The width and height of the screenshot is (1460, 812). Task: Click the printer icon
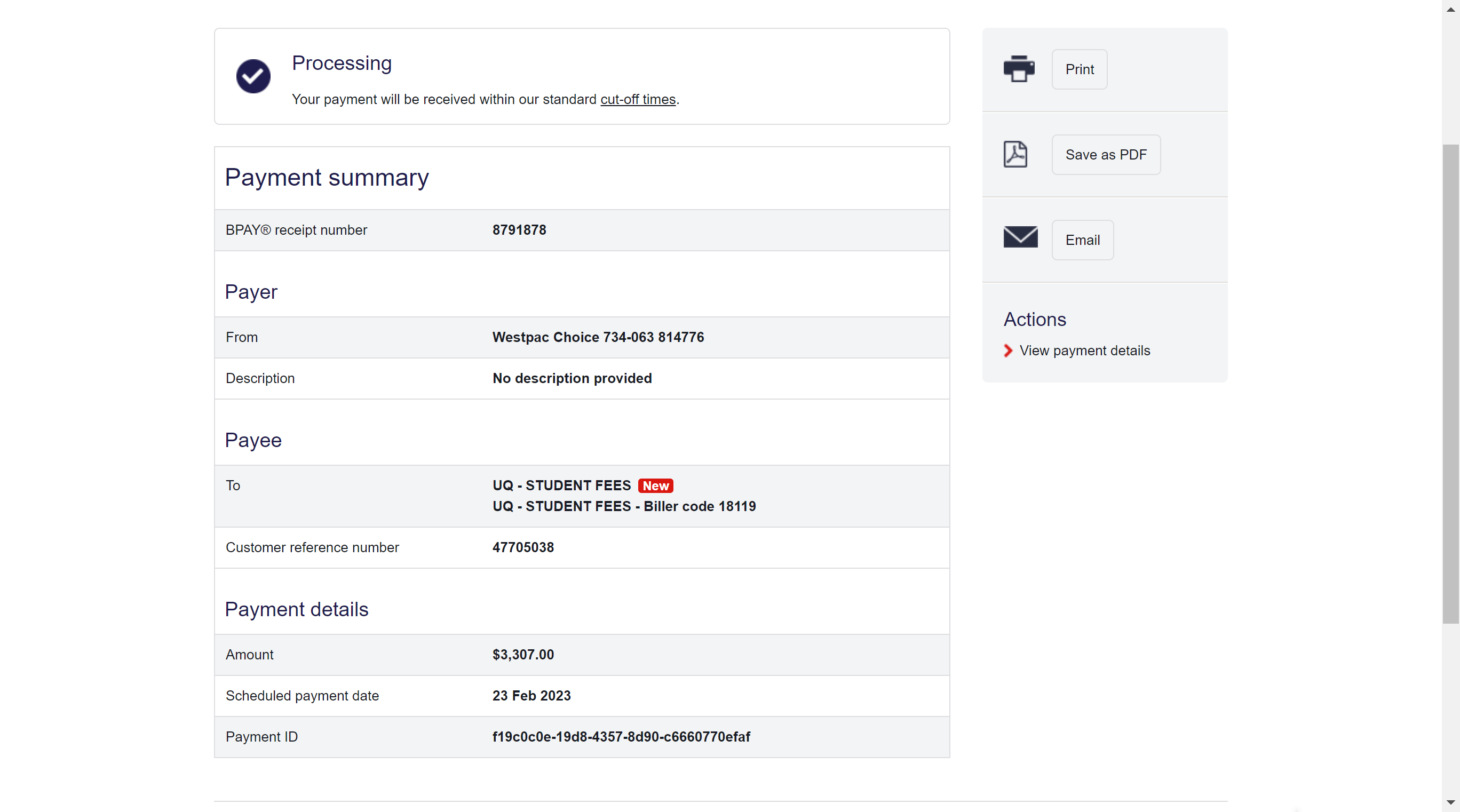(x=1019, y=69)
